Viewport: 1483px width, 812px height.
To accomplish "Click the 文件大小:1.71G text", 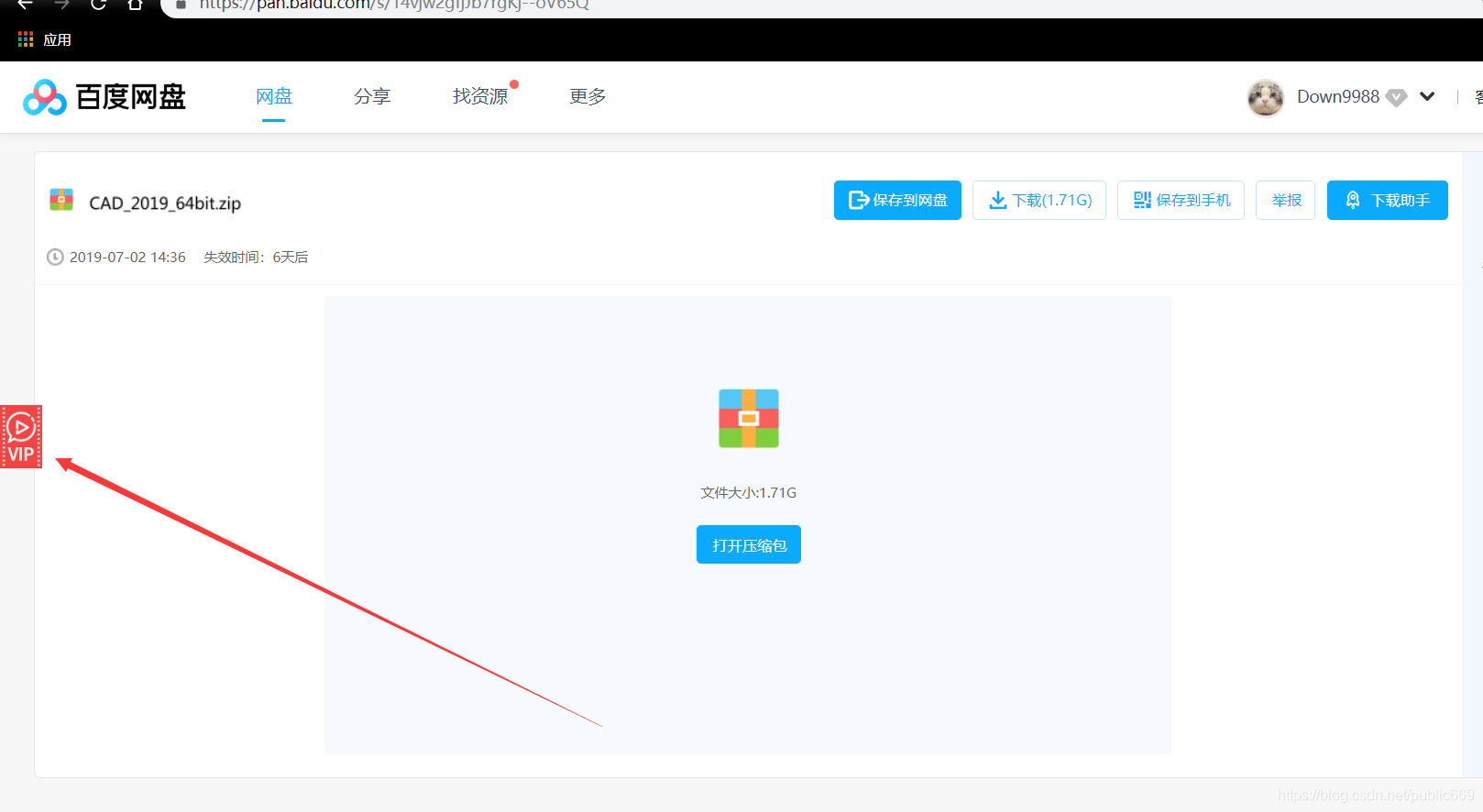I will click(749, 492).
